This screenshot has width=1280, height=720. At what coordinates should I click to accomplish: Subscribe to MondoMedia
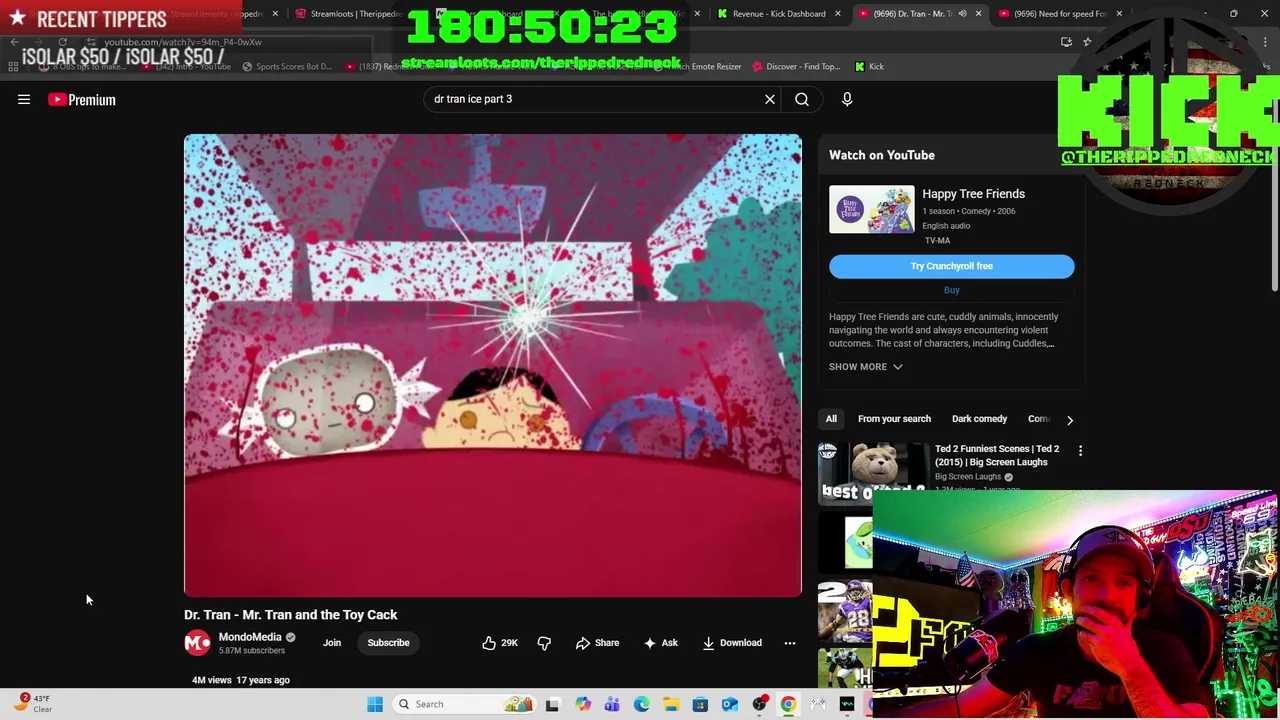(x=388, y=643)
